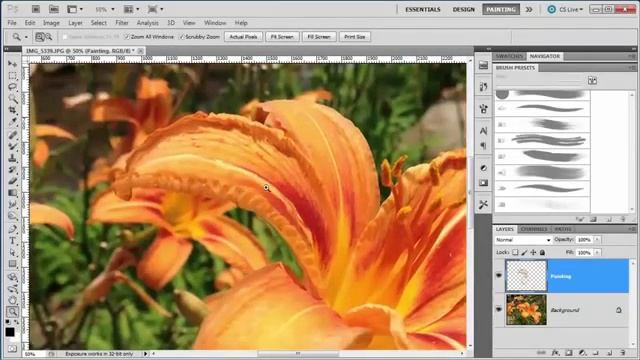
Task: Click the Create new layer icon
Action: (x=609, y=353)
